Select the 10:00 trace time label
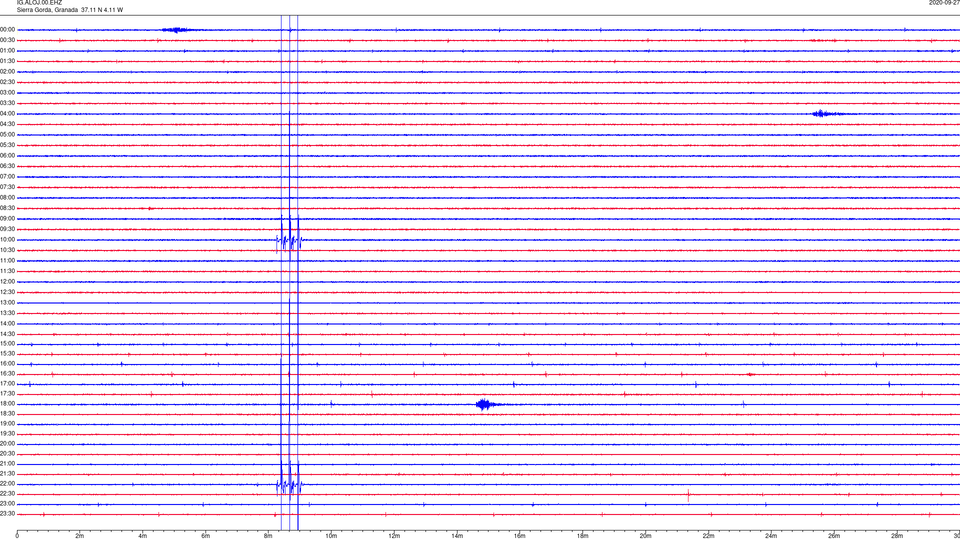Viewport: 960px width, 540px height. tap(8, 239)
